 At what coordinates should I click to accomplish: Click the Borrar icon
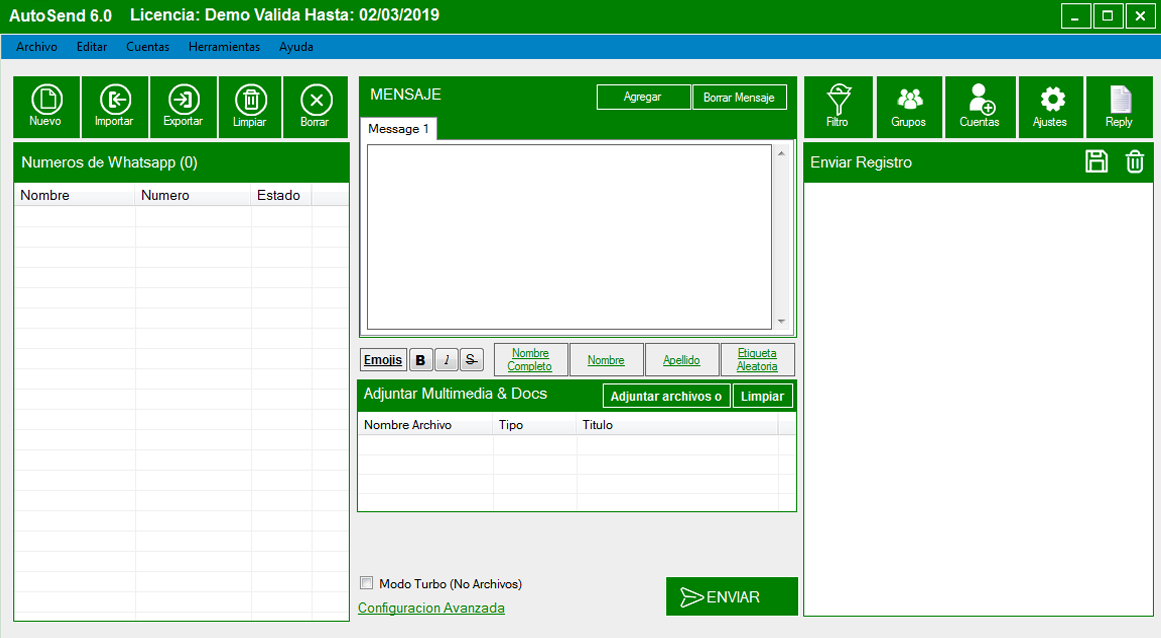[x=315, y=107]
